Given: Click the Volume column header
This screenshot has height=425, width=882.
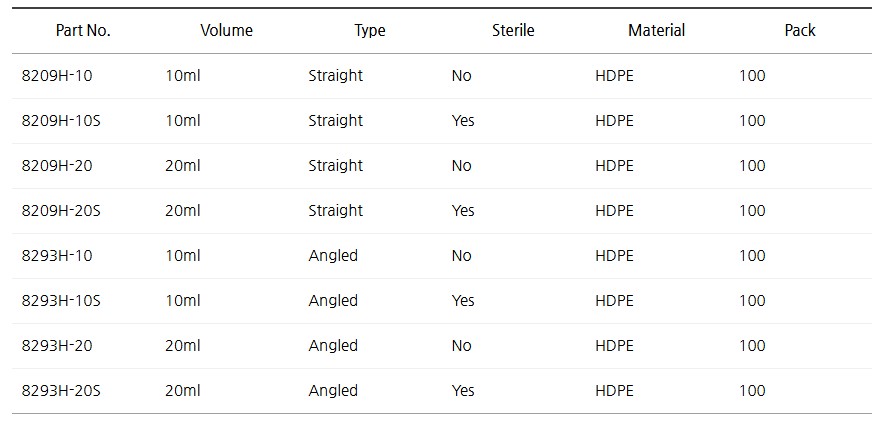Looking at the screenshot, I should (226, 31).
